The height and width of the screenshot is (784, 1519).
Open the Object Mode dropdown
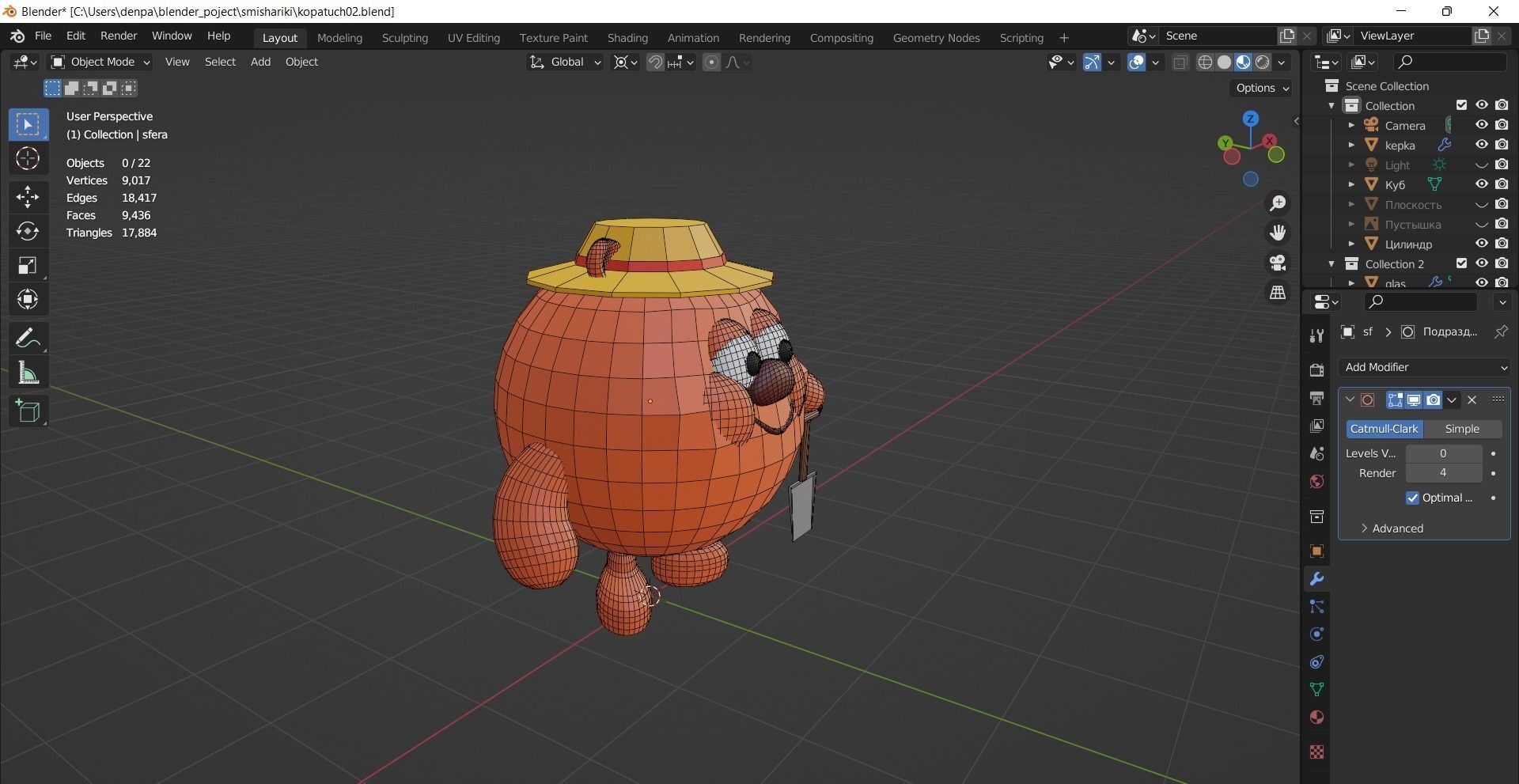pyautogui.click(x=99, y=62)
